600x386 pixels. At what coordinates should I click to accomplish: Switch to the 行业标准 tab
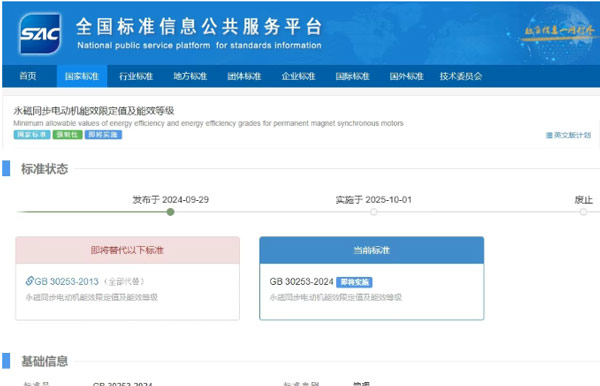coord(136,76)
